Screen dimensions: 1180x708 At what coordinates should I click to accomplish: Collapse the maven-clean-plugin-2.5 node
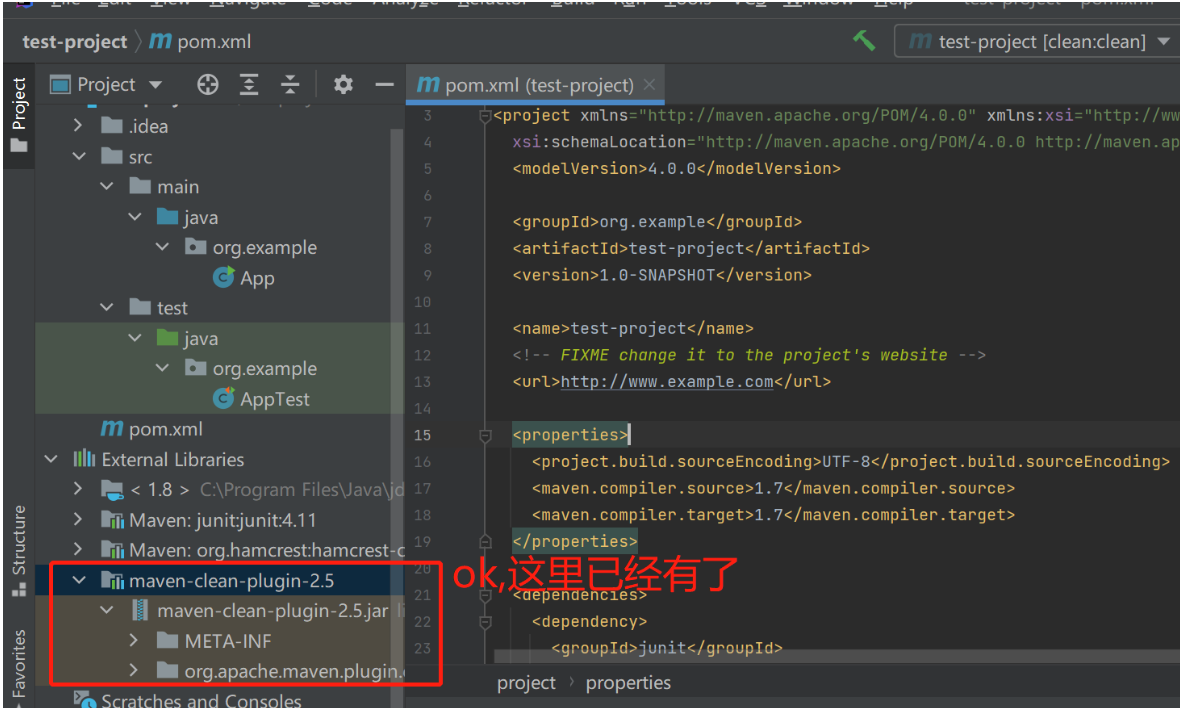click(x=78, y=580)
